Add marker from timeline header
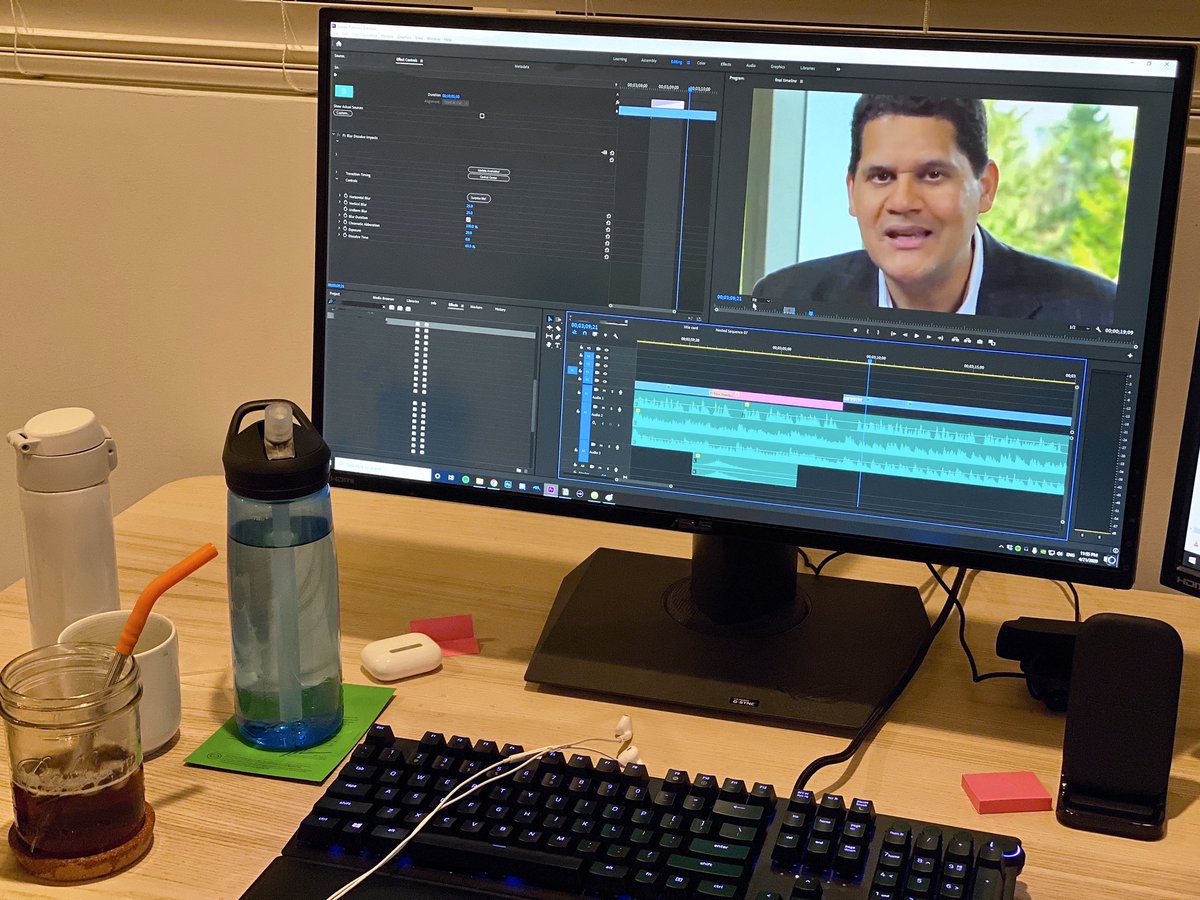This screenshot has height=900, width=1200. 606,335
